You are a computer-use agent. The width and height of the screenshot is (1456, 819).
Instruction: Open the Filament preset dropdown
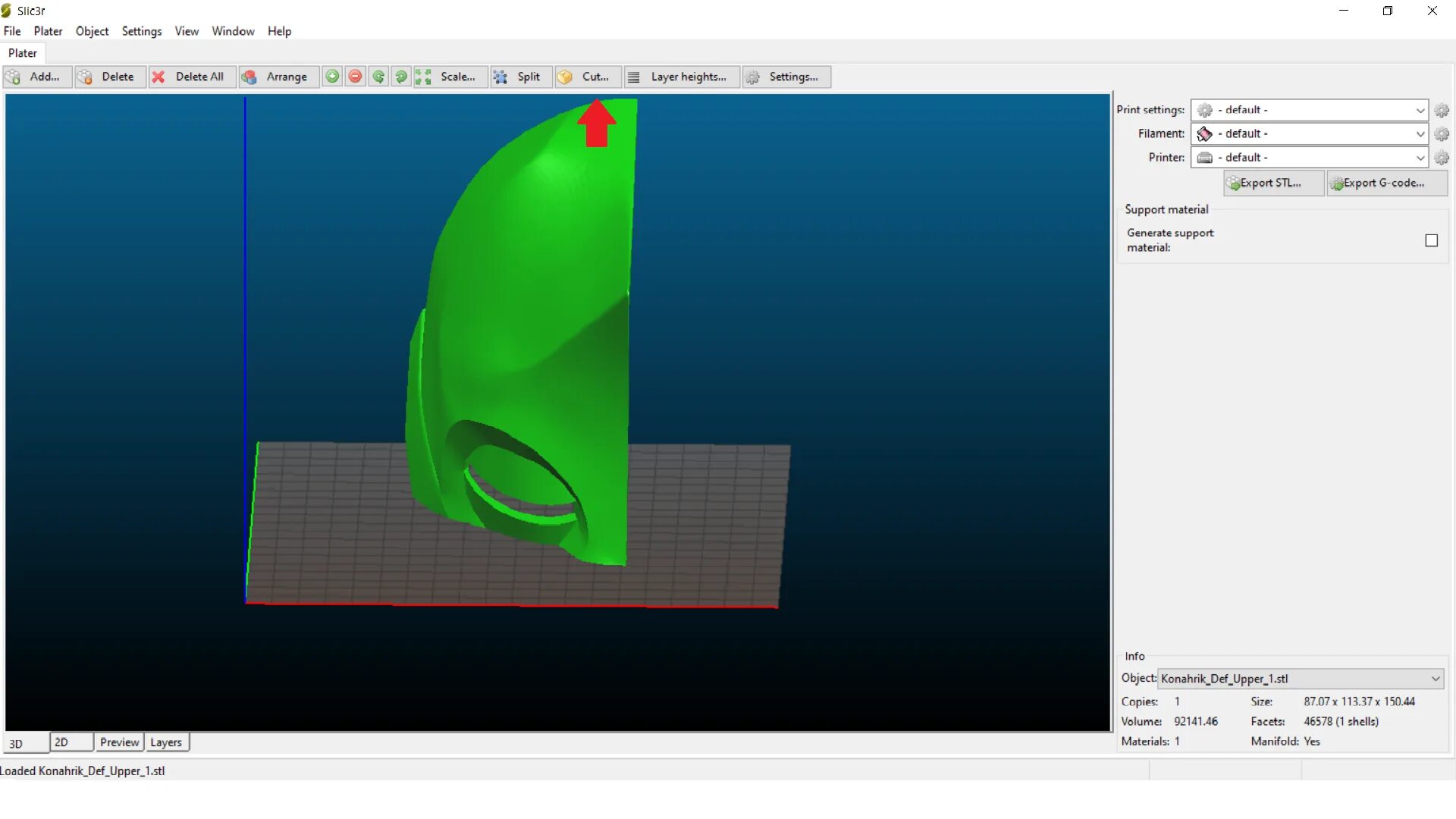1310,133
